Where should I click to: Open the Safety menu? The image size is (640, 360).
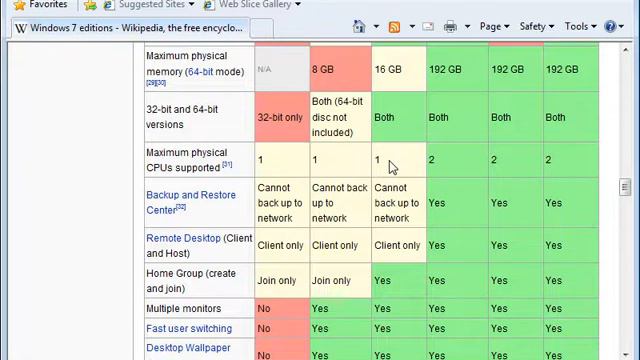[x=537, y=27]
